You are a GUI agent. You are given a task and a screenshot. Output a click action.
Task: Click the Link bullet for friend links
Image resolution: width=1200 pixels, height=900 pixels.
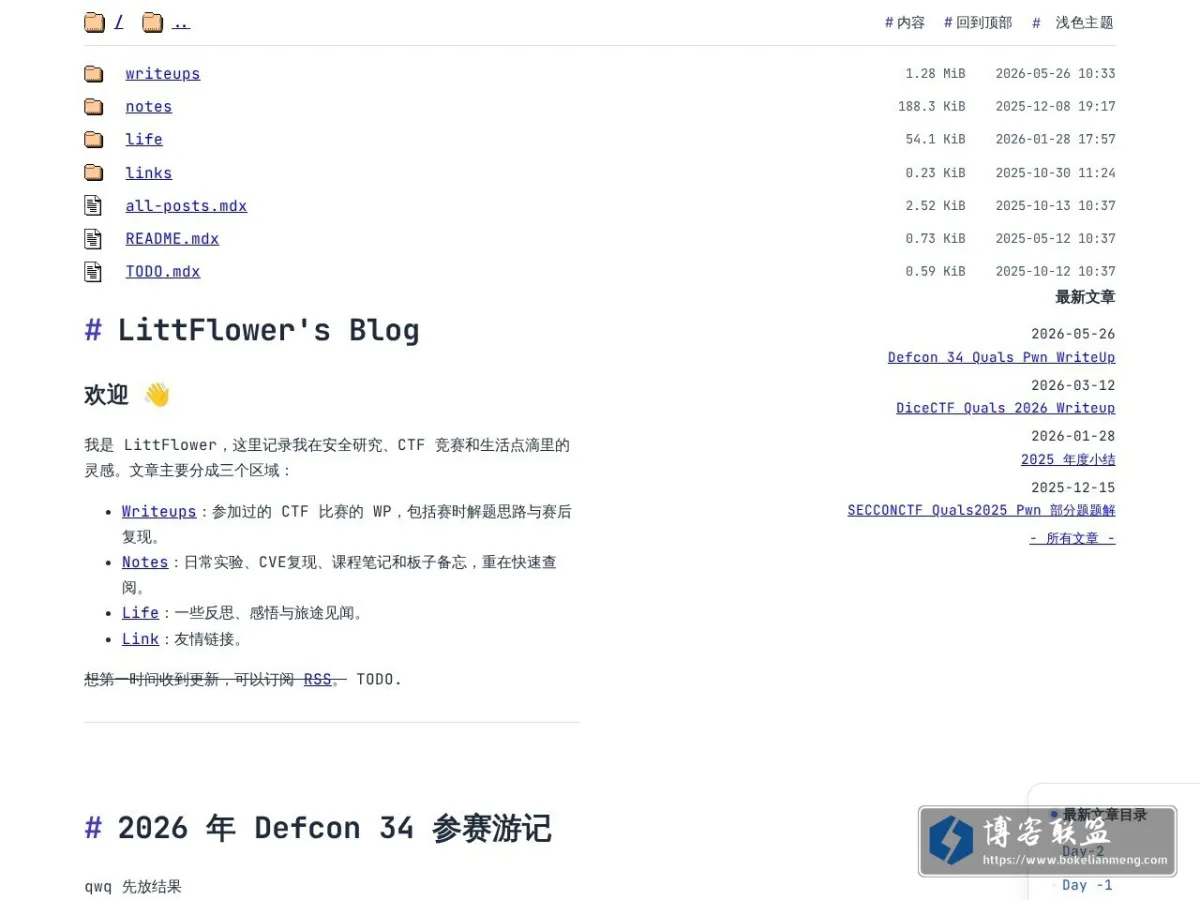tap(140, 639)
